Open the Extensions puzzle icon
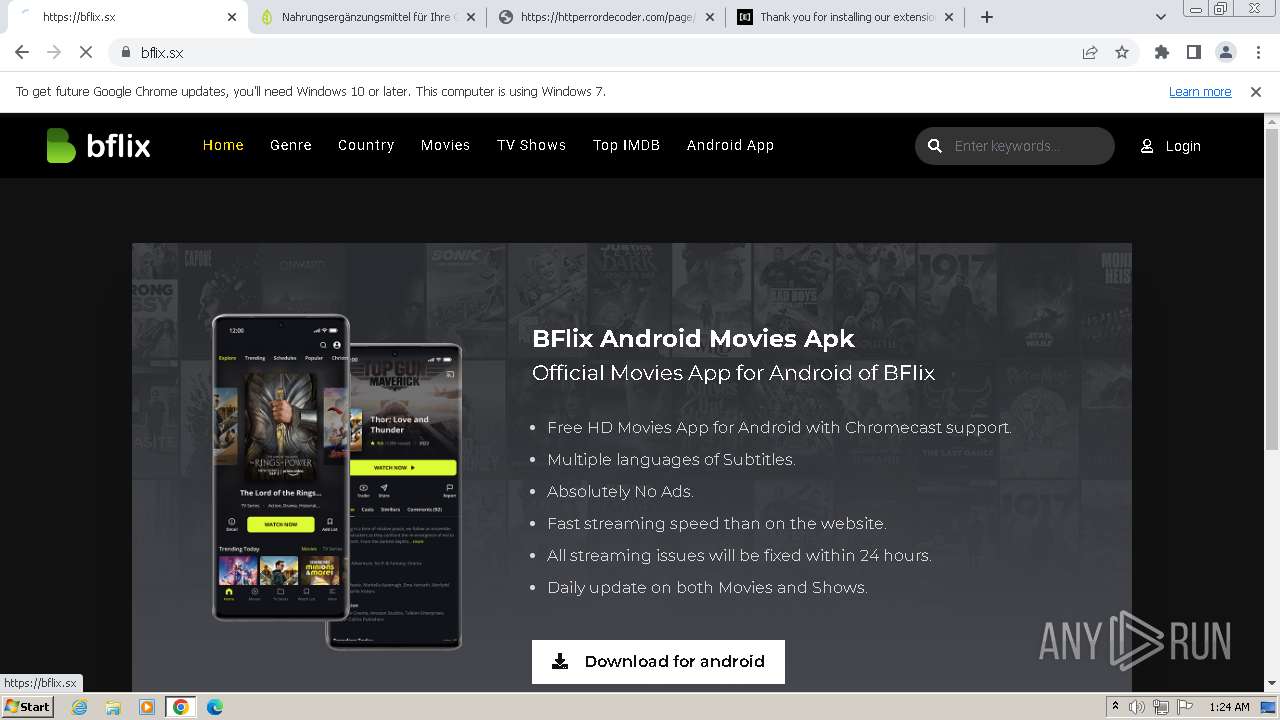 (1162, 52)
